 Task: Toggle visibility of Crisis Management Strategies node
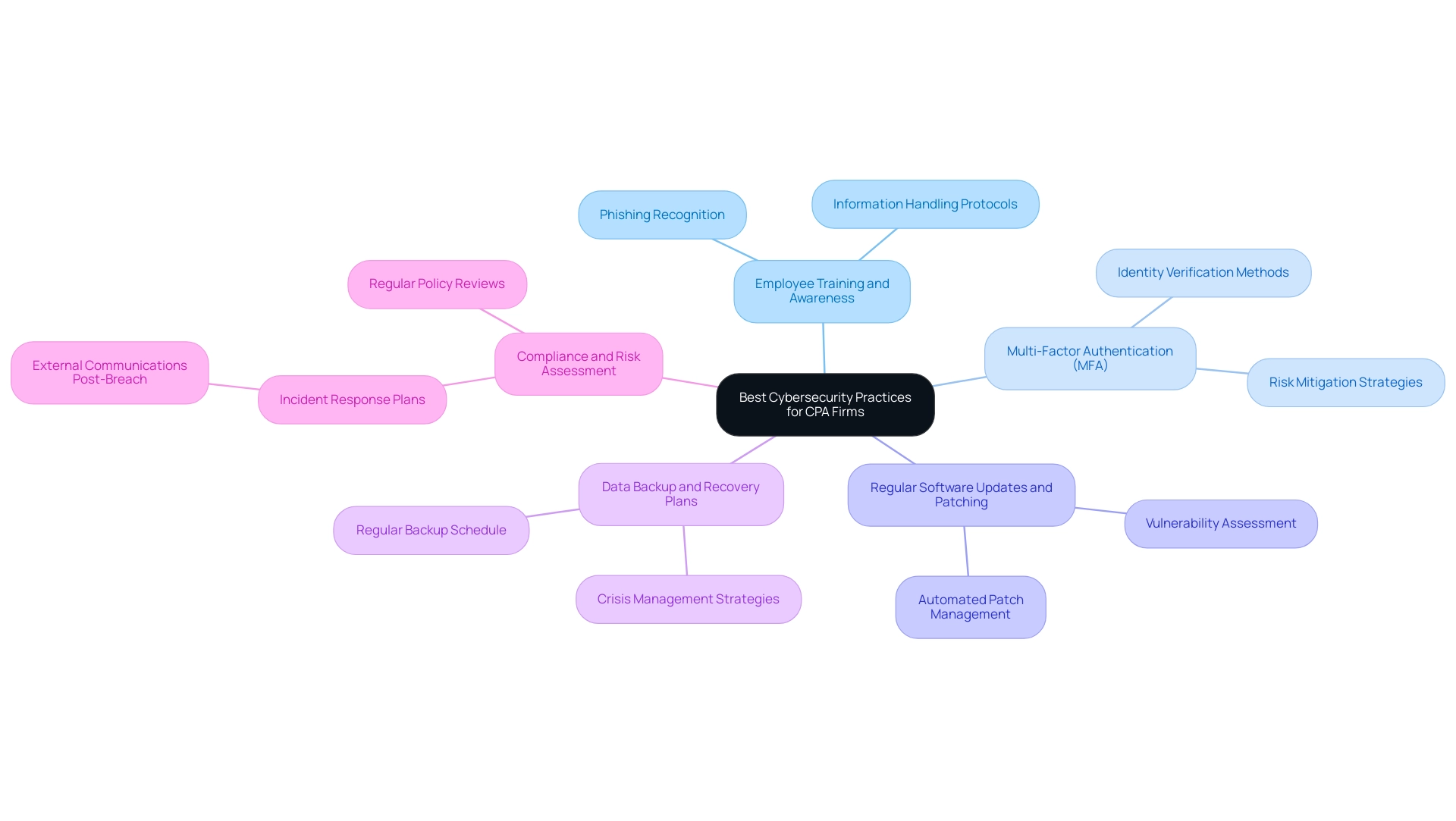click(x=686, y=598)
